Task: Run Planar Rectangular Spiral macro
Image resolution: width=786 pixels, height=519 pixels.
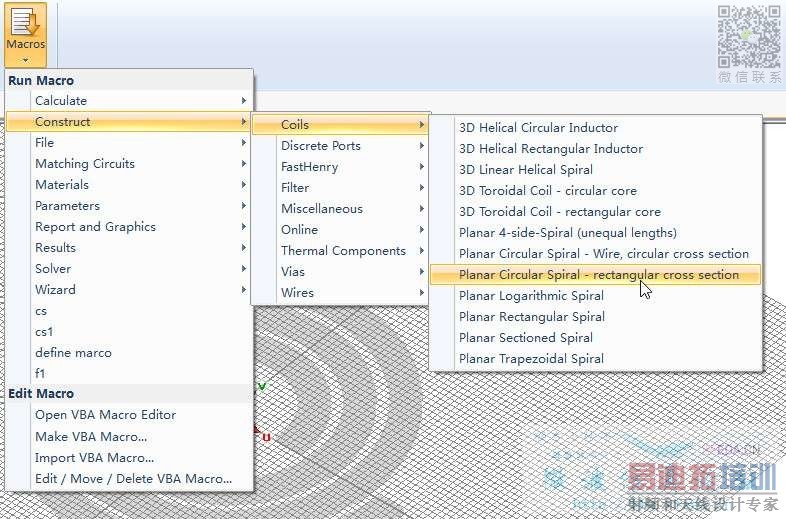Action: (596, 317)
